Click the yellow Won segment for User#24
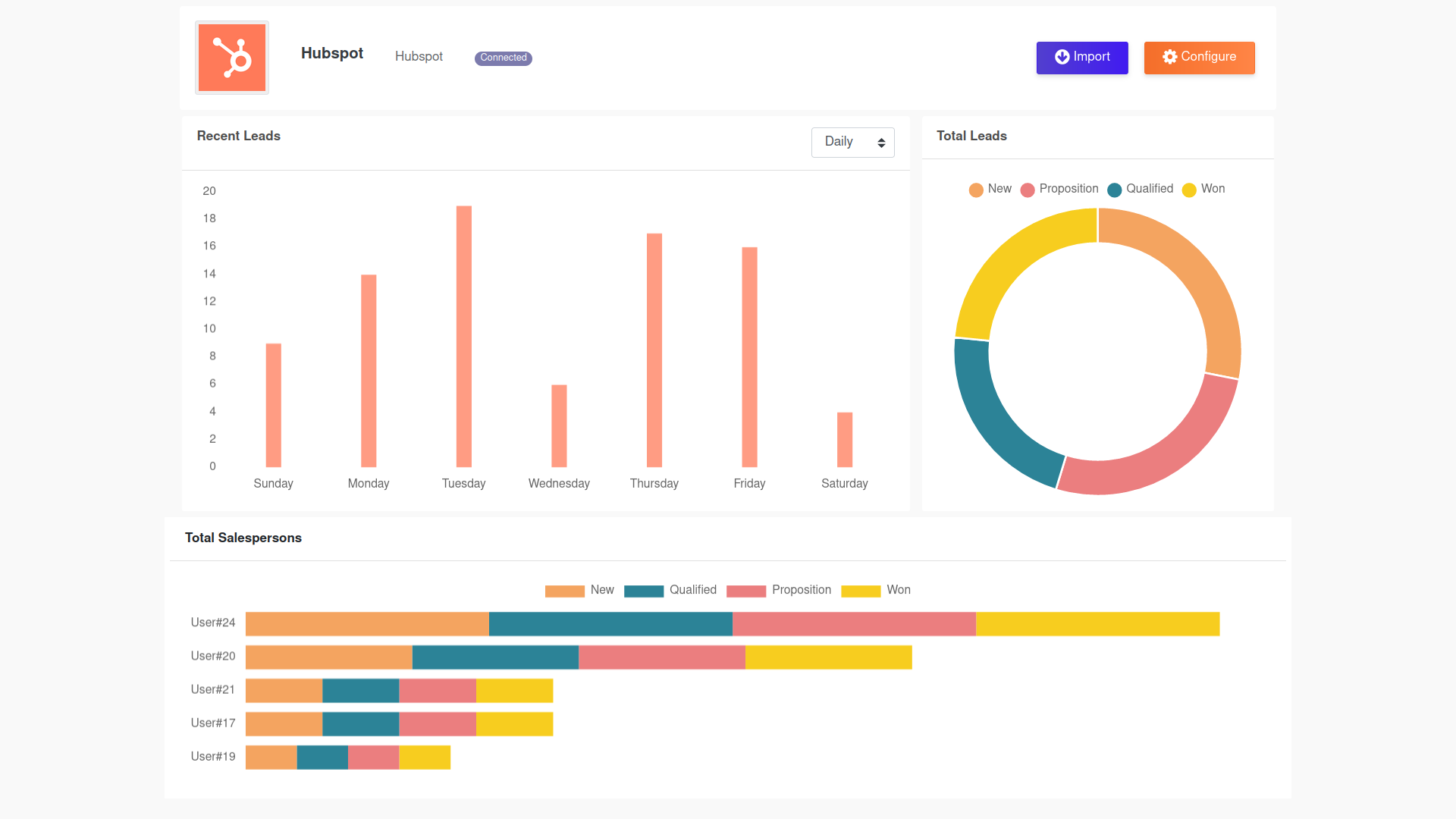The height and width of the screenshot is (819, 1456). (1097, 623)
